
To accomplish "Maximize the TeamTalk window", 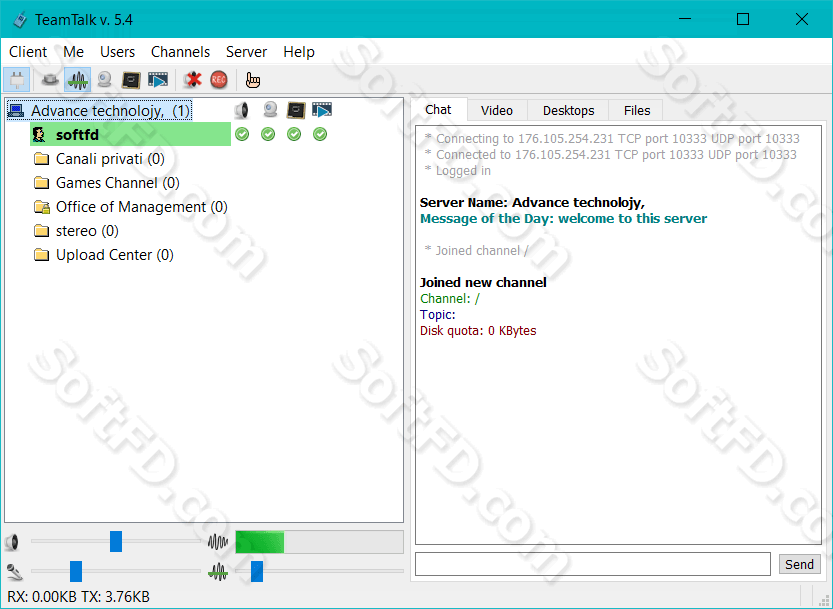I will pyautogui.click(x=743, y=19).
